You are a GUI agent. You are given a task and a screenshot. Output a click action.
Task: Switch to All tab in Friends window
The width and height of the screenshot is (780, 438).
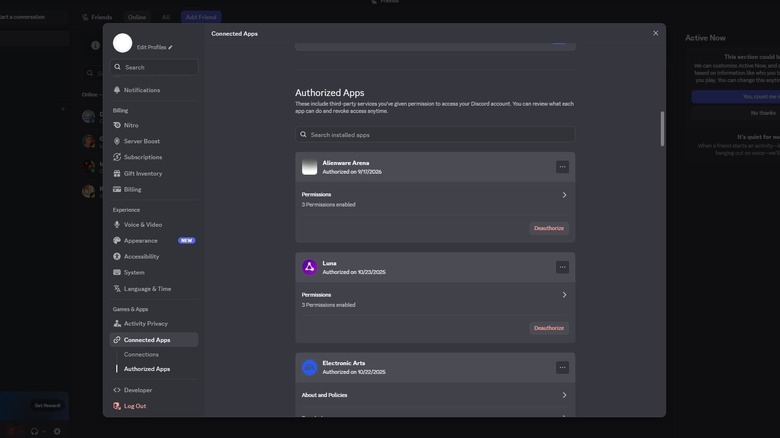pyautogui.click(x=166, y=17)
